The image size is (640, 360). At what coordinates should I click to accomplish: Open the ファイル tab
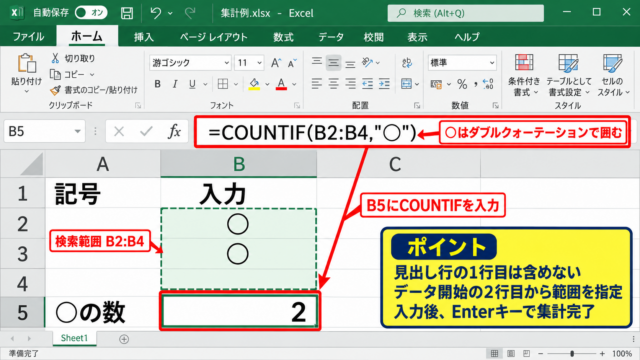coord(28,37)
